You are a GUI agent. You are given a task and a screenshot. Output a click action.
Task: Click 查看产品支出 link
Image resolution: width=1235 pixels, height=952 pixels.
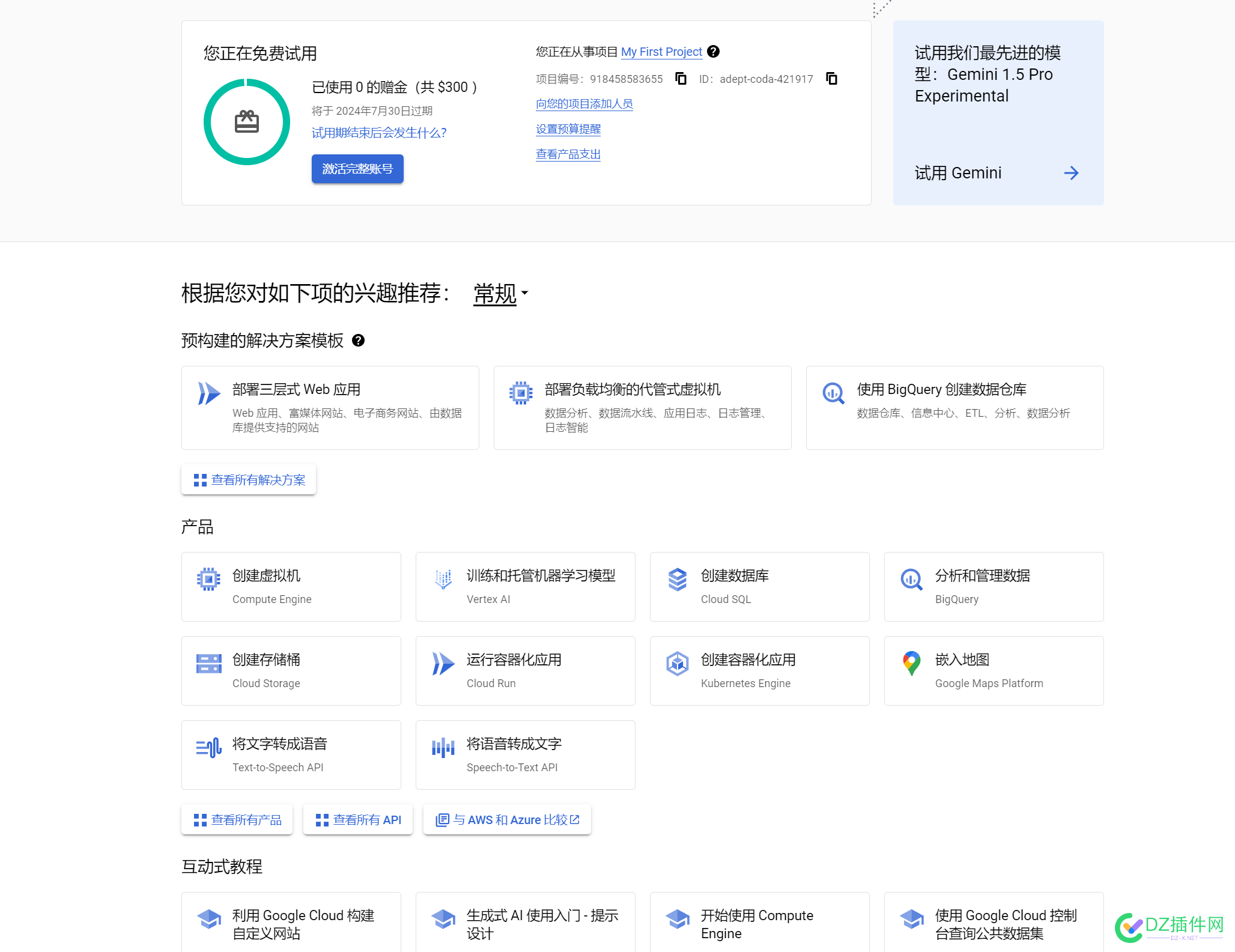pyautogui.click(x=568, y=154)
